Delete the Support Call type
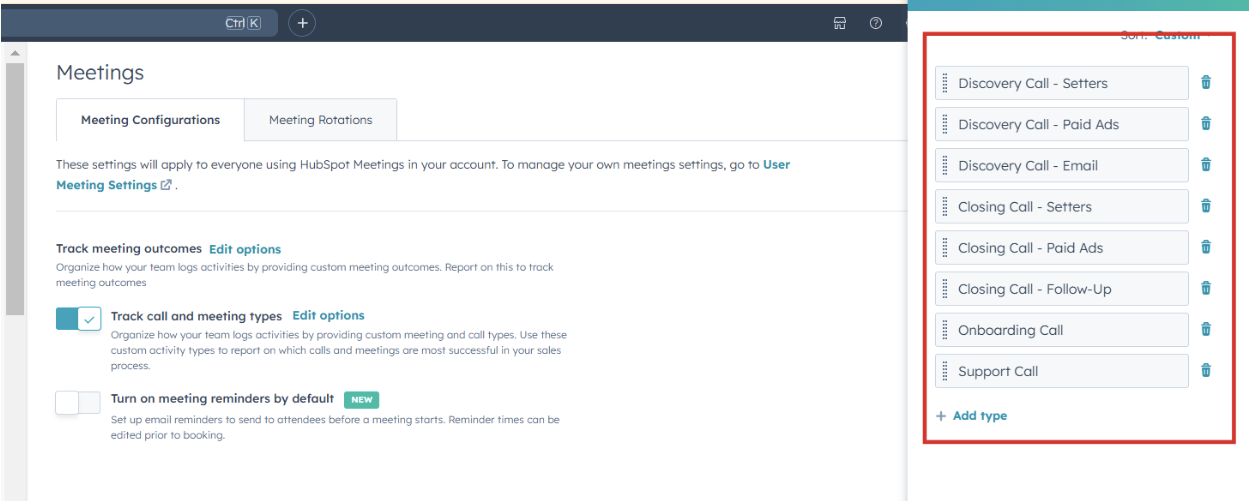The width and height of the screenshot is (1252, 502). [1205, 371]
